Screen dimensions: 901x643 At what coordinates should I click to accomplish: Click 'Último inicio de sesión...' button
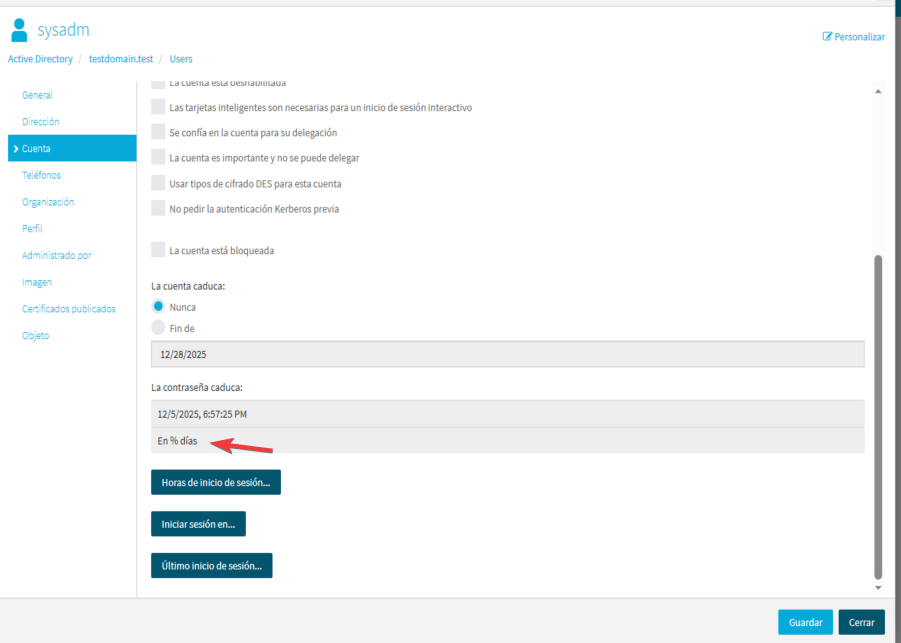pyautogui.click(x=211, y=565)
